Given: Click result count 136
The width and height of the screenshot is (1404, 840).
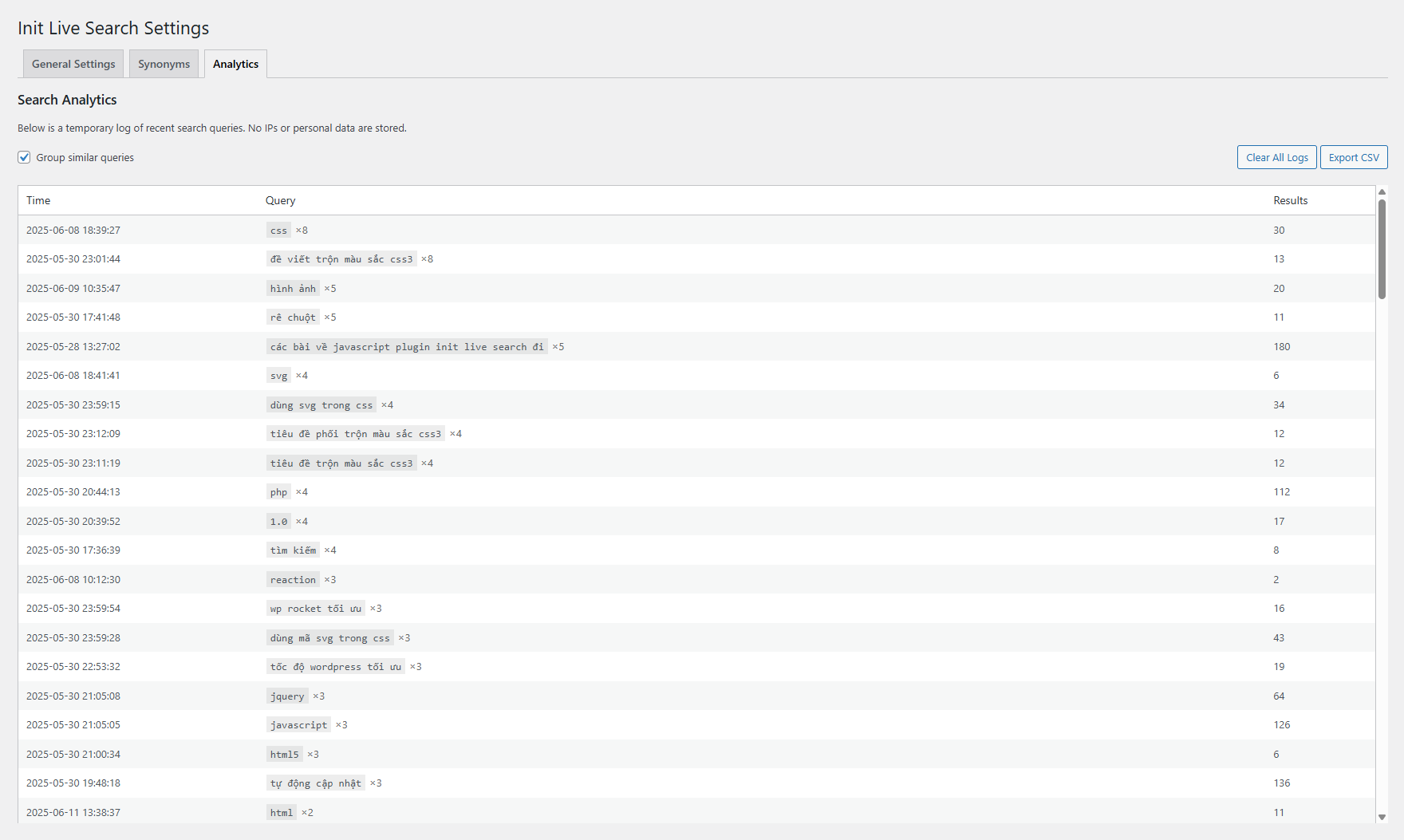Looking at the screenshot, I should tap(1282, 783).
